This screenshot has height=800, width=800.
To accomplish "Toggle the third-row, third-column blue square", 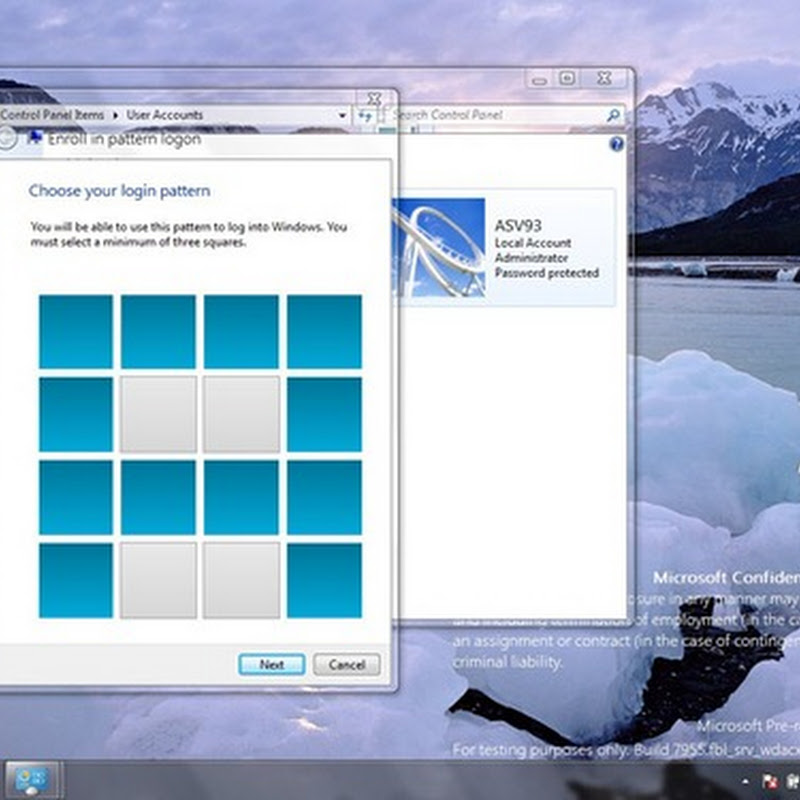I will pyautogui.click(x=241, y=497).
